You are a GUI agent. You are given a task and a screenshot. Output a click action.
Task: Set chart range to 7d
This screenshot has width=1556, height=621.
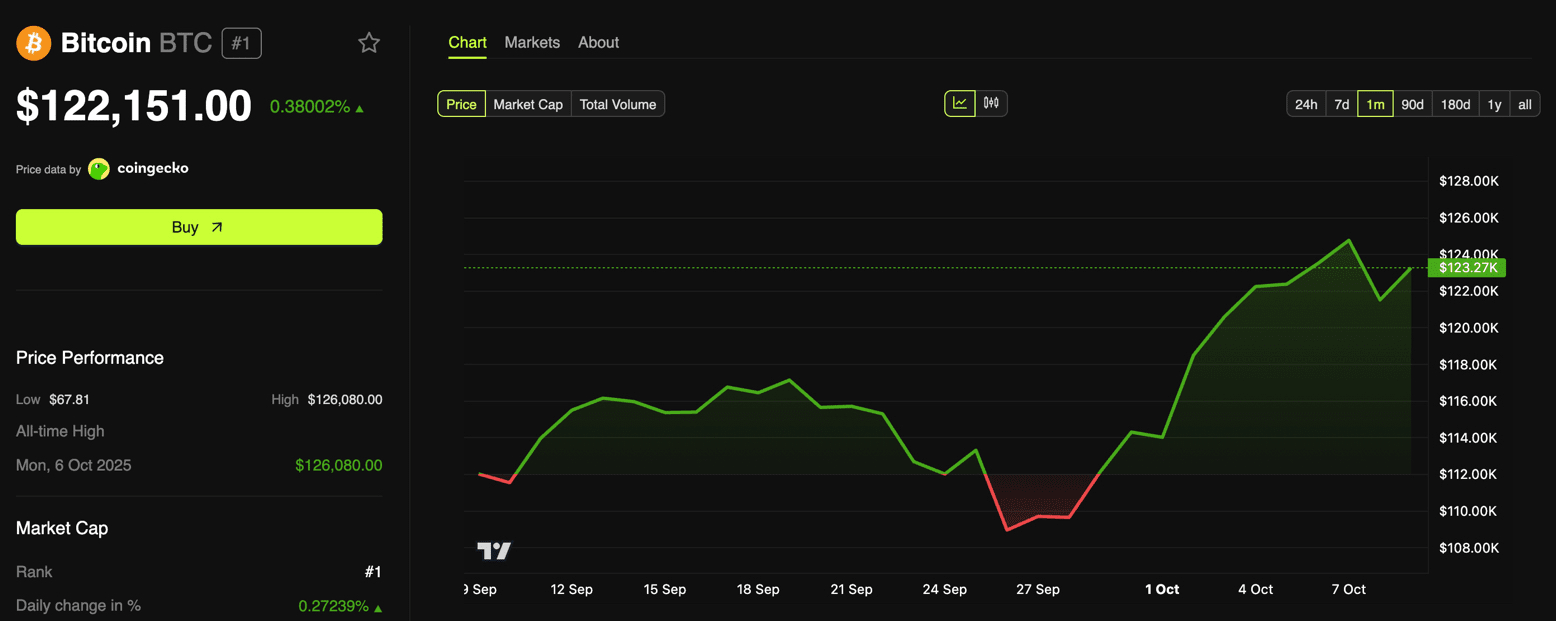1342,104
